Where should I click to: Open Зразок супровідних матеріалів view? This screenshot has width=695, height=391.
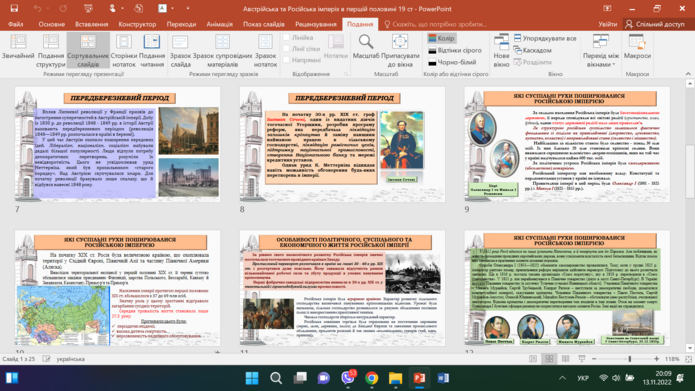(x=223, y=51)
